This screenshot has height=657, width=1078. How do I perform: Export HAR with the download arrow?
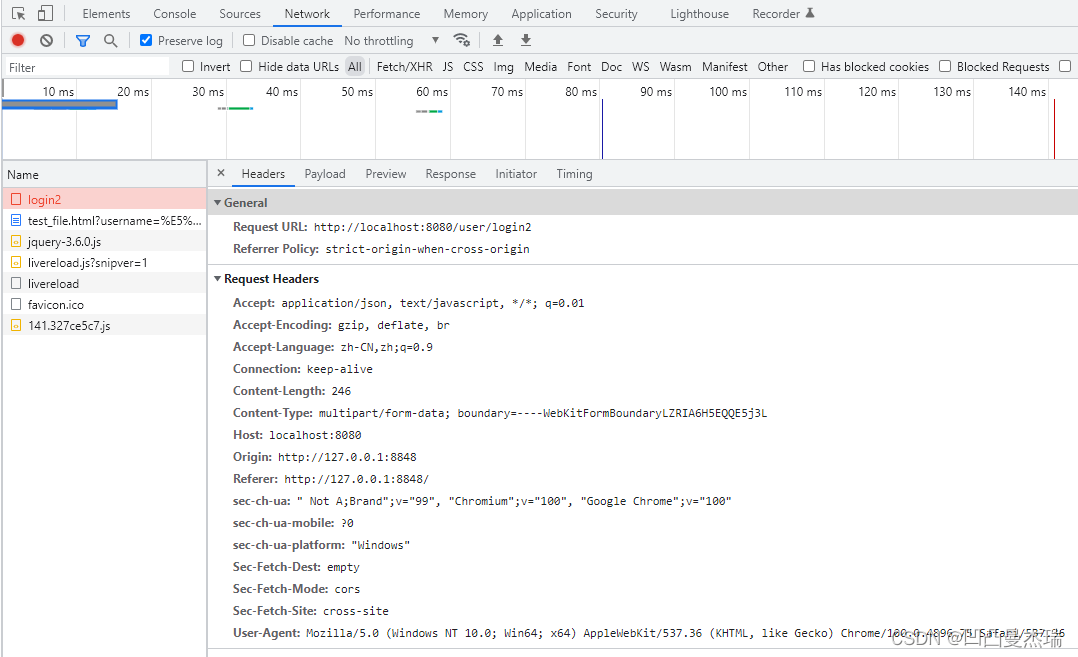pyautogui.click(x=525, y=41)
